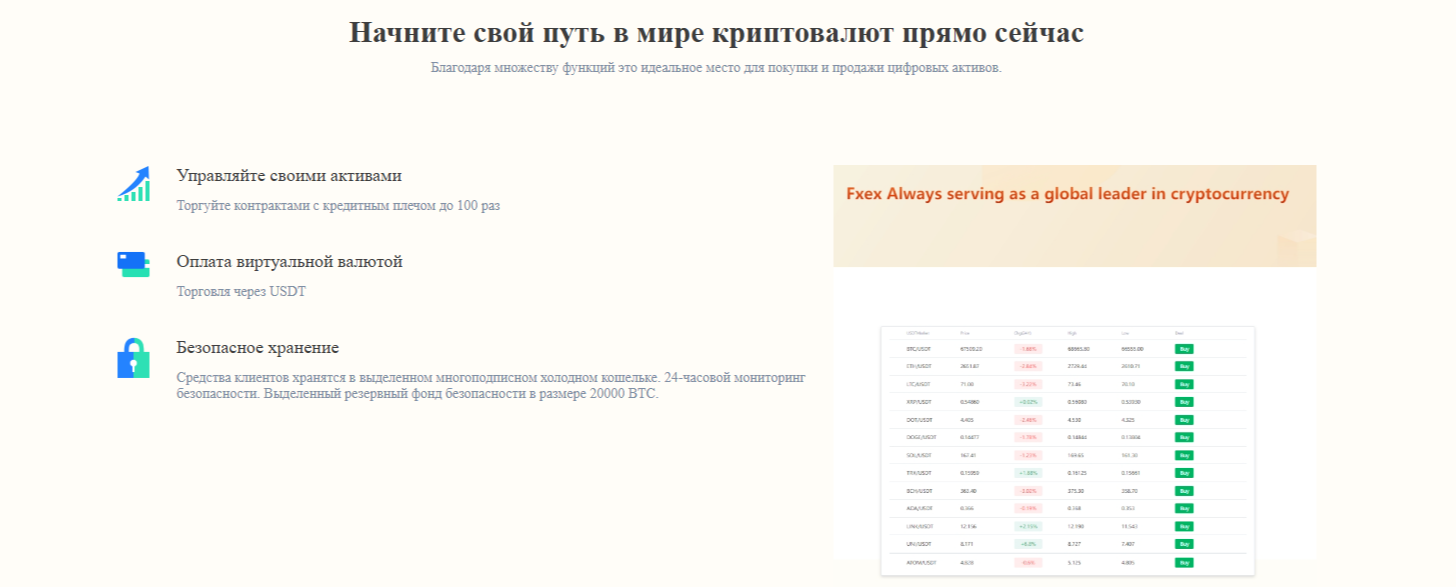This screenshot has height=587, width=1456.
Task: Click the green change badge in XRP/USDT row
Action: pyautogui.click(x=1028, y=402)
